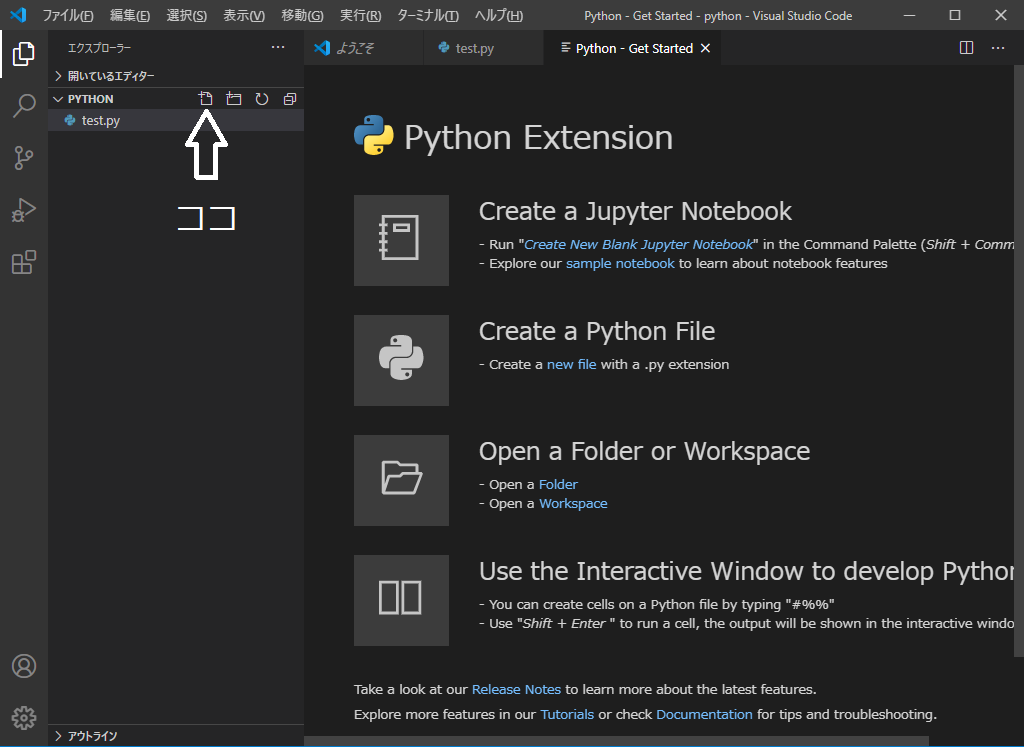The height and width of the screenshot is (747, 1026).
Task: Open the 編集(E) menu
Action: click(x=130, y=15)
